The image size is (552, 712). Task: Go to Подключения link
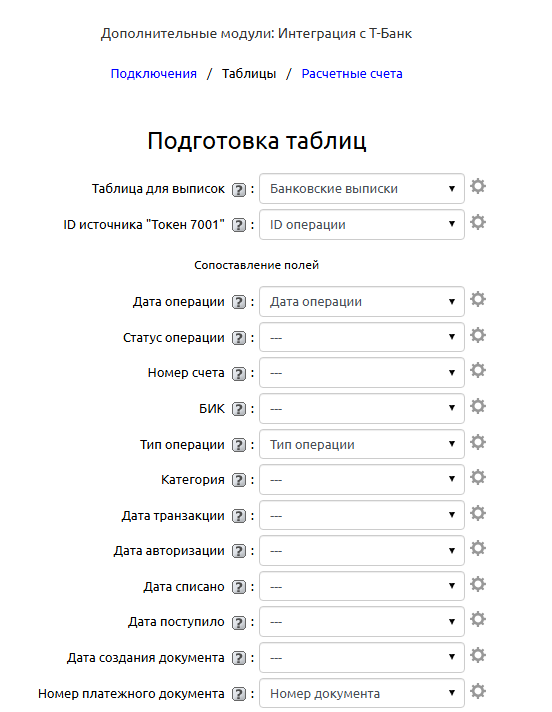pyautogui.click(x=153, y=74)
